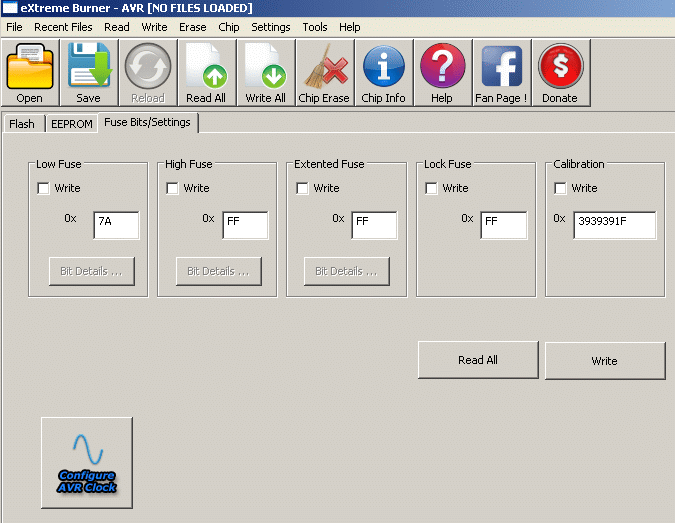Viewport: 675px width, 523px height.
Task: Switch to the EEPROM tab
Action: point(72,124)
